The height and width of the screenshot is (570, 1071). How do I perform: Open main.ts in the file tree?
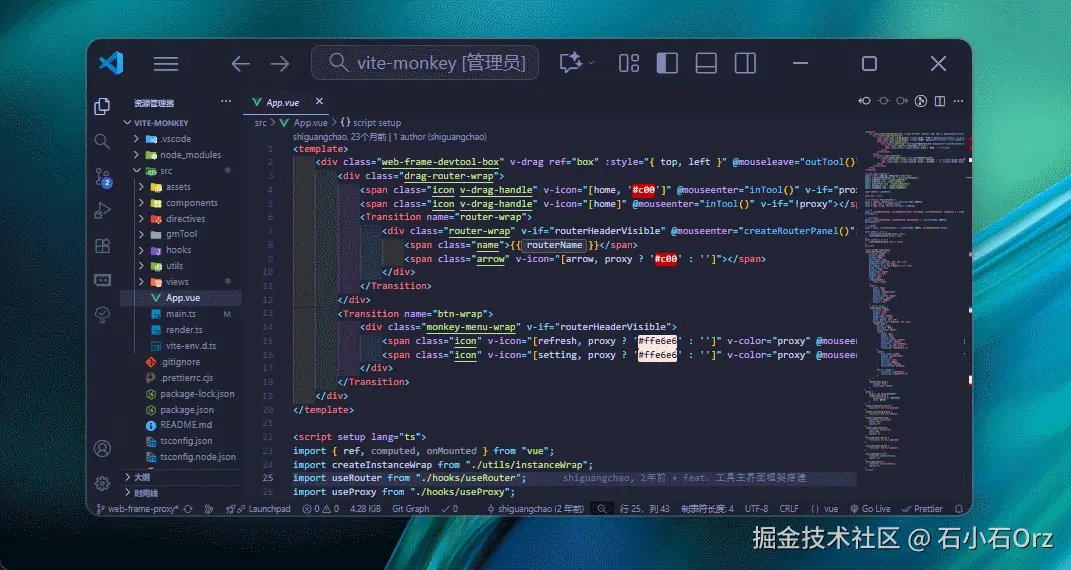[181, 314]
